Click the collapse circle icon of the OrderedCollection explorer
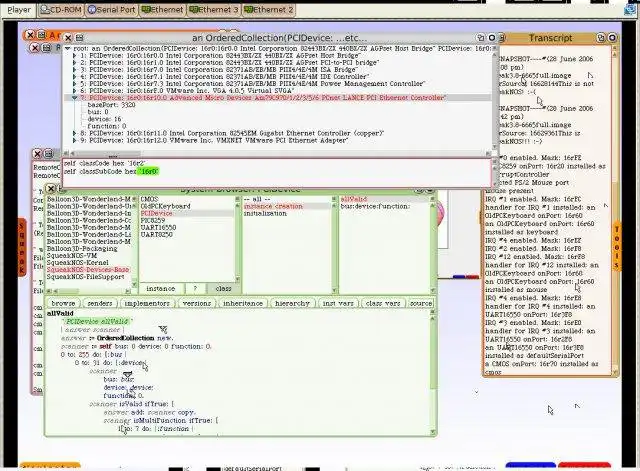Image resolution: width=640 pixels, height=471 pixels. click(492, 38)
